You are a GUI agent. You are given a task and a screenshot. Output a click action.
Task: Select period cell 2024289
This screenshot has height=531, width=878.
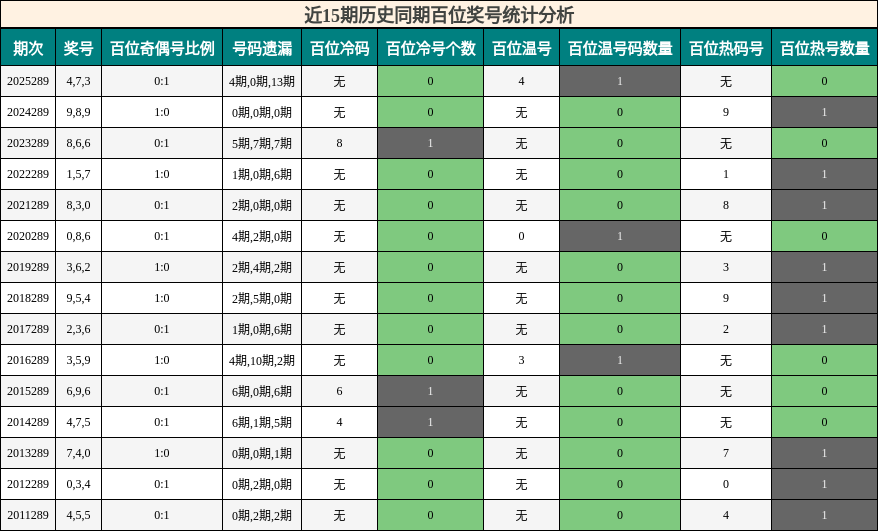pyautogui.click(x=28, y=112)
